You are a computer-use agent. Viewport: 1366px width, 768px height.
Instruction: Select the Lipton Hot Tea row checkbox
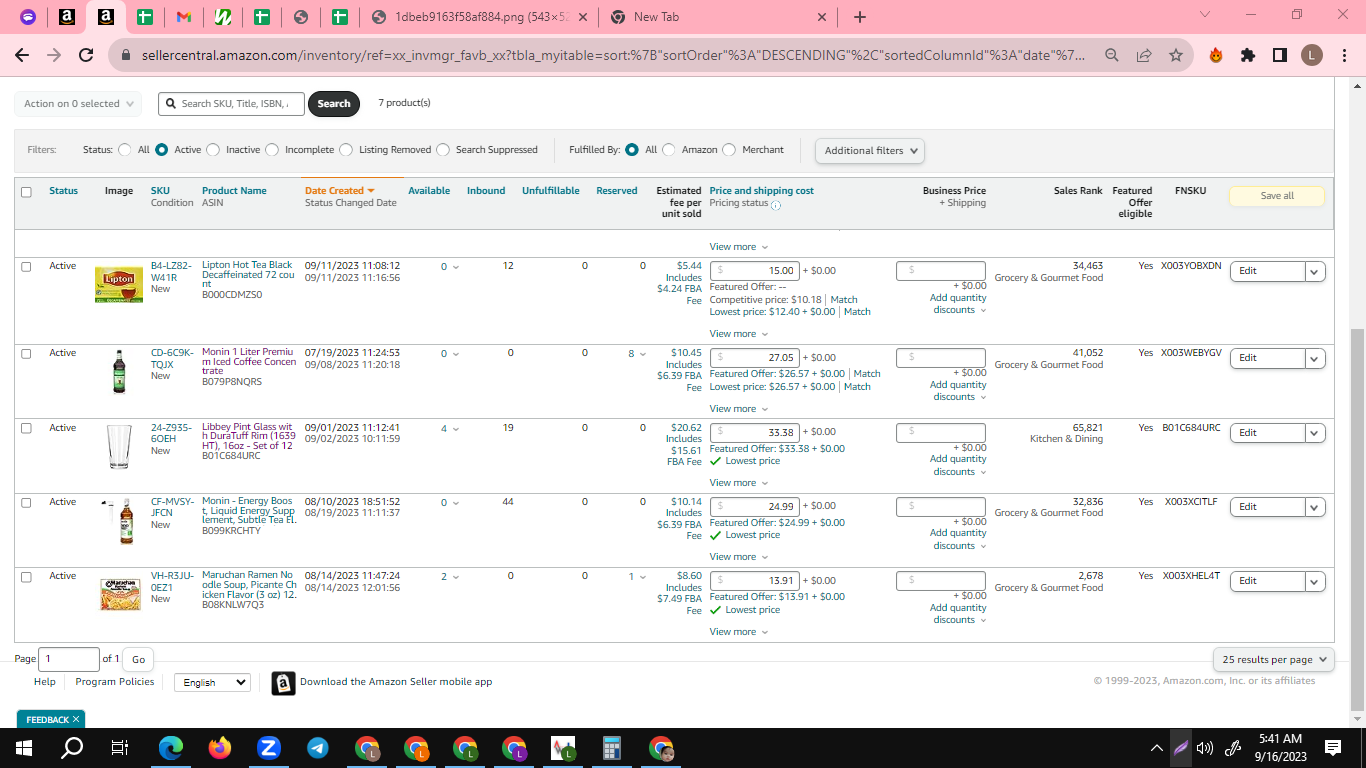coord(26,267)
